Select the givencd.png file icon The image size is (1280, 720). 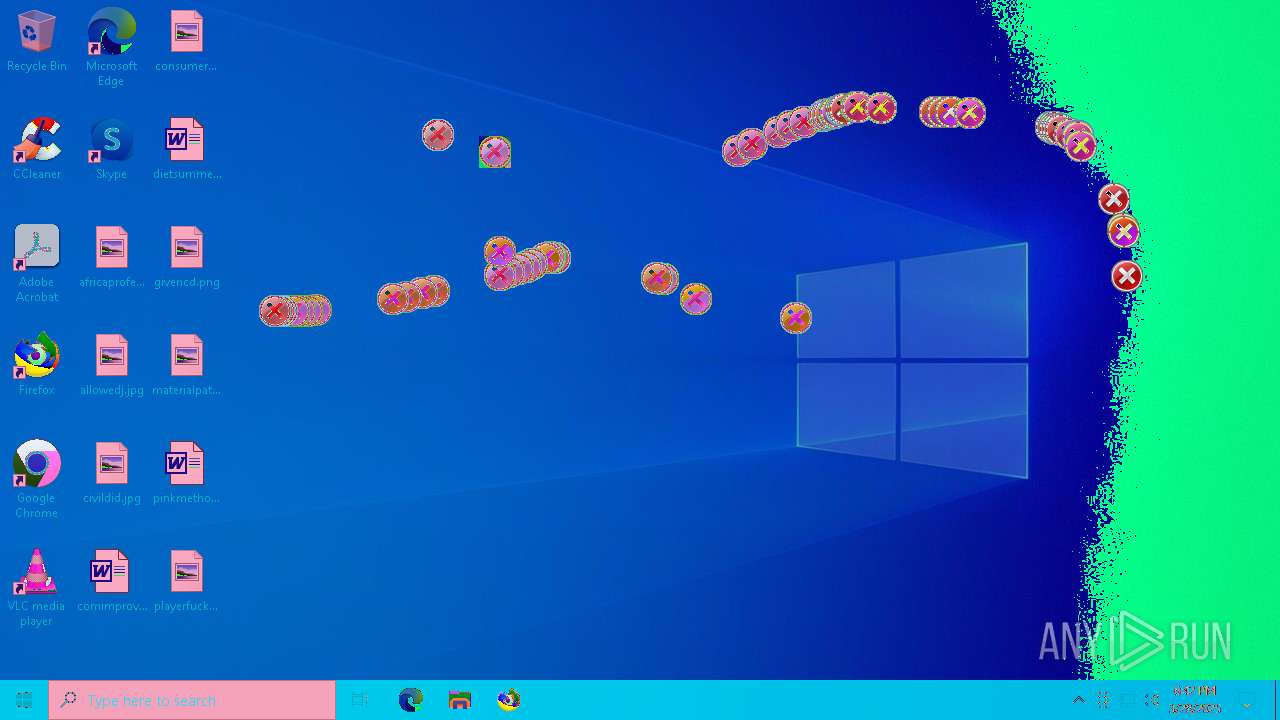[186, 257]
